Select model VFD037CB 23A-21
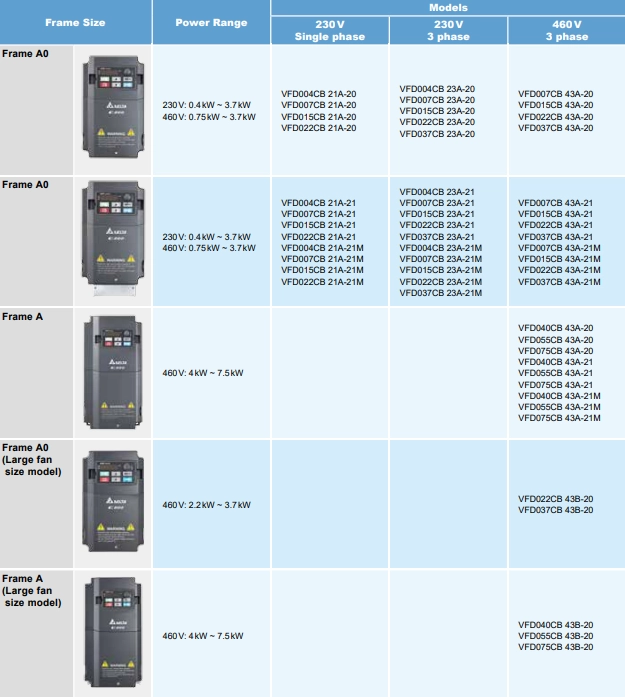Screen dimensions: 625x697 437,237
